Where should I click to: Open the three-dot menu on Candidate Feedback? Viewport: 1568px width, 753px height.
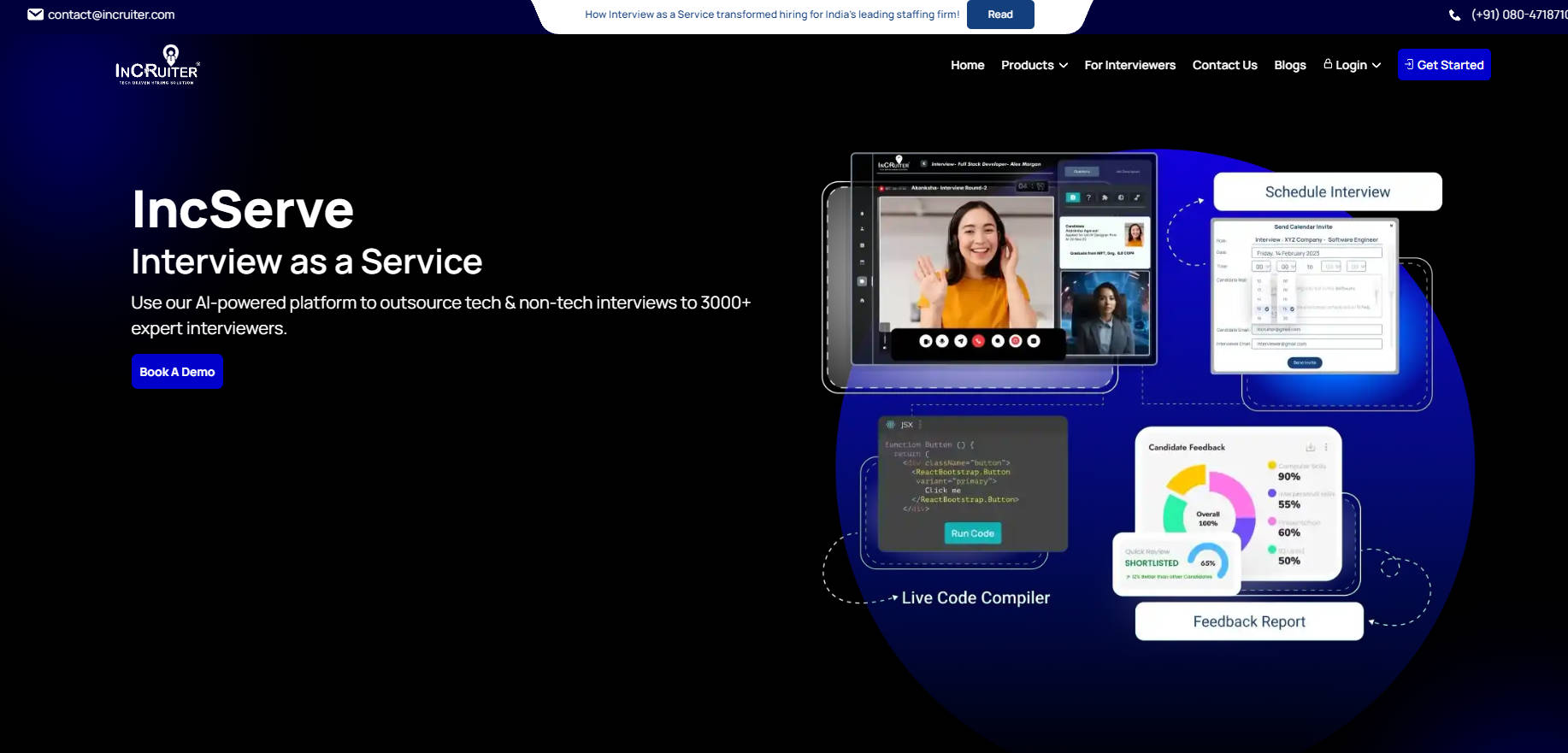coord(1326,447)
